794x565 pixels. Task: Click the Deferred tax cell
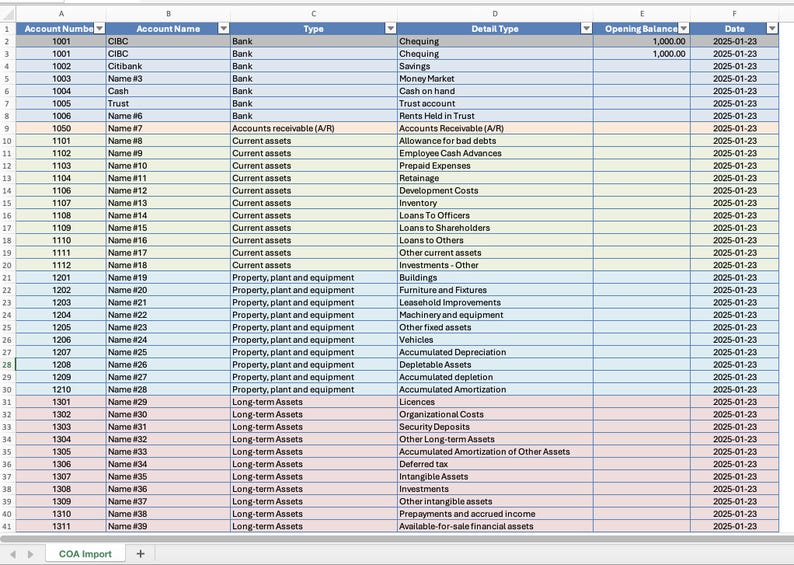coord(495,464)
